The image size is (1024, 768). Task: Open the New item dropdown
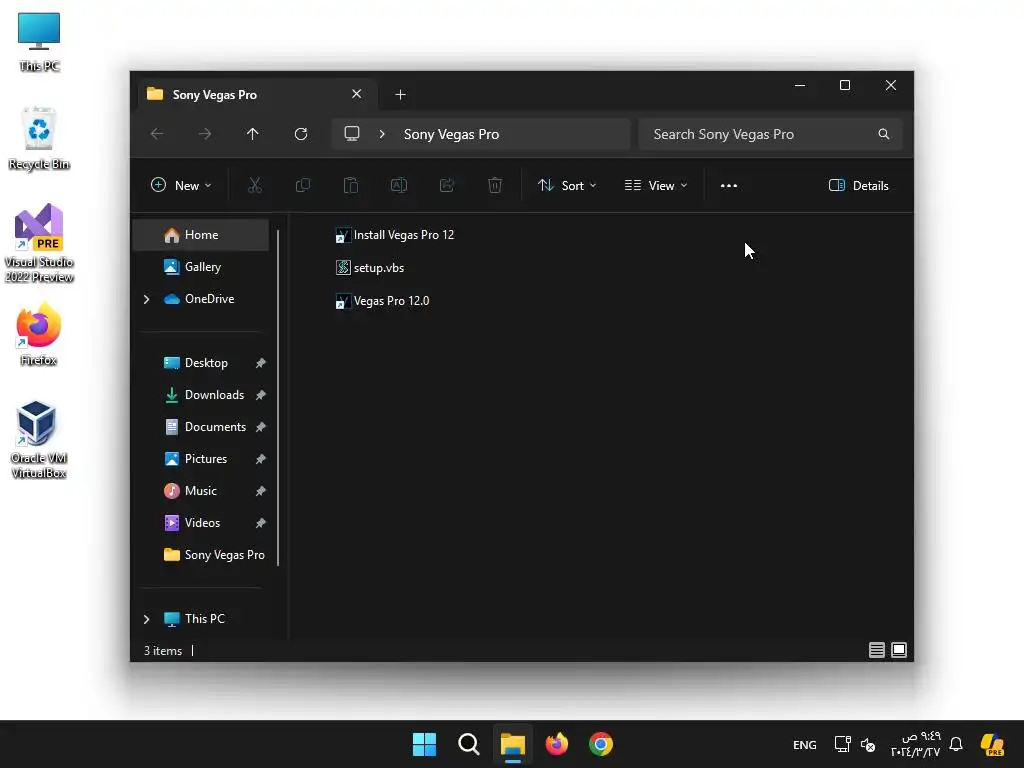(181, 185)
